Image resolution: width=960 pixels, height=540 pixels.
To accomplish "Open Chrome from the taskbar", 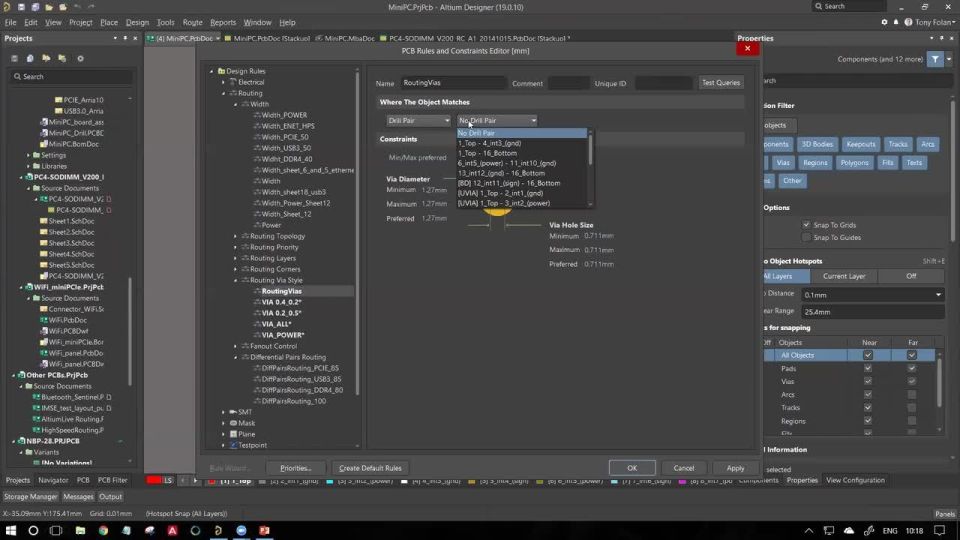I will coord(103,530).
